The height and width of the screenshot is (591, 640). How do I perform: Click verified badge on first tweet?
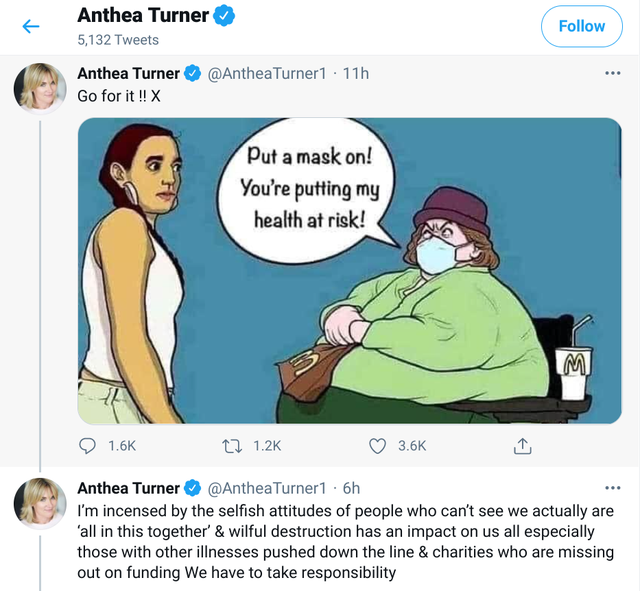[194, 73]
